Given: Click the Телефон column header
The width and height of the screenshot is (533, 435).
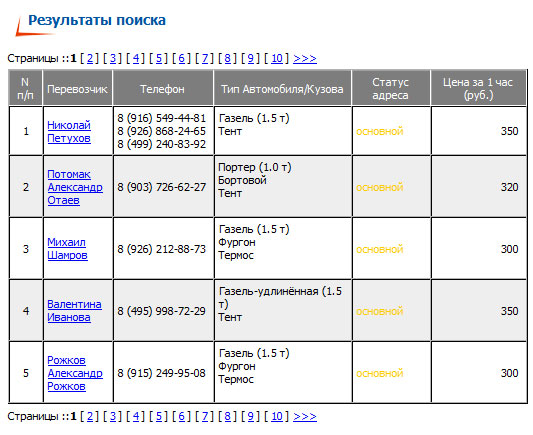Looking at the screenshot, I should (163, 89).
